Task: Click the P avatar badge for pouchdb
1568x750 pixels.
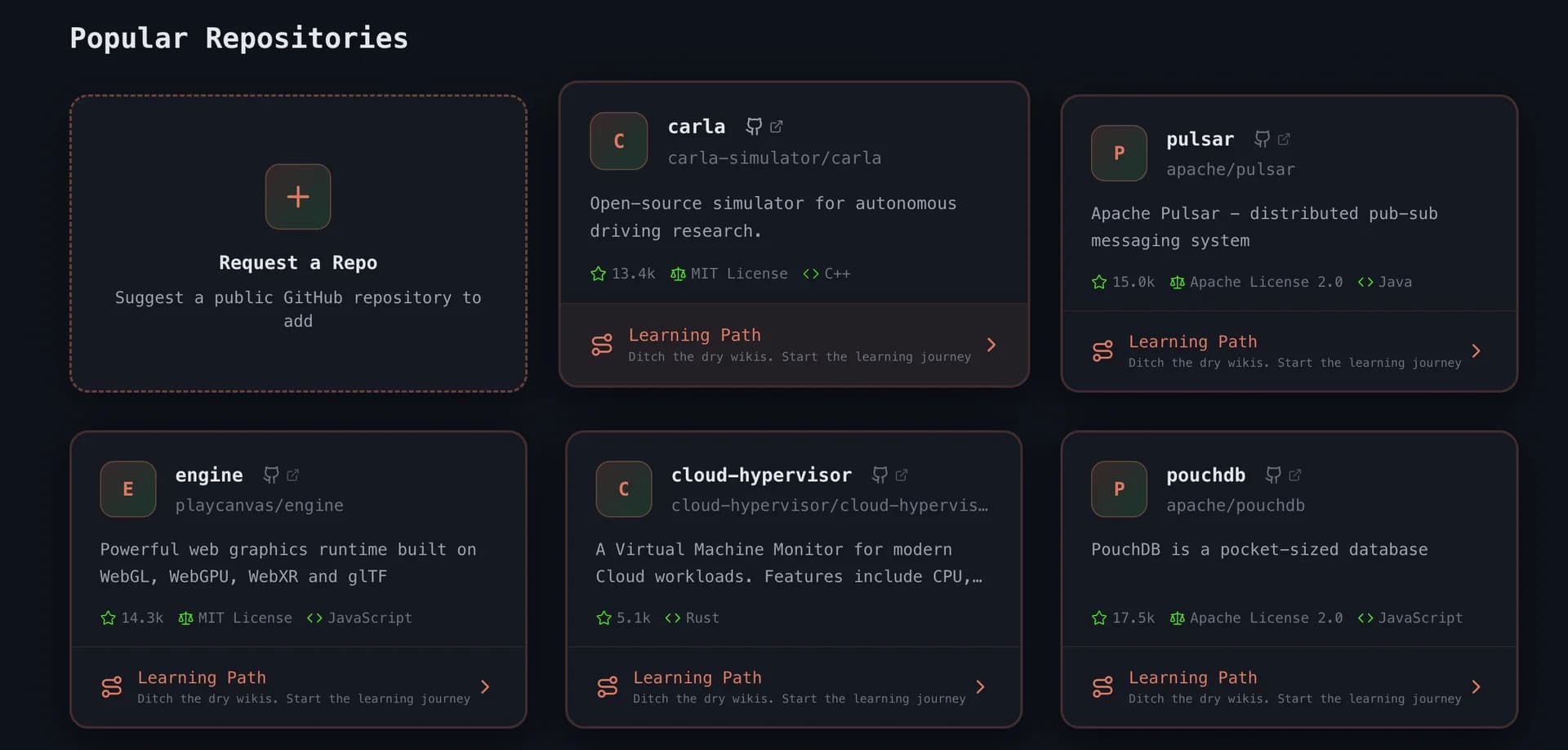Action: 1118,489
